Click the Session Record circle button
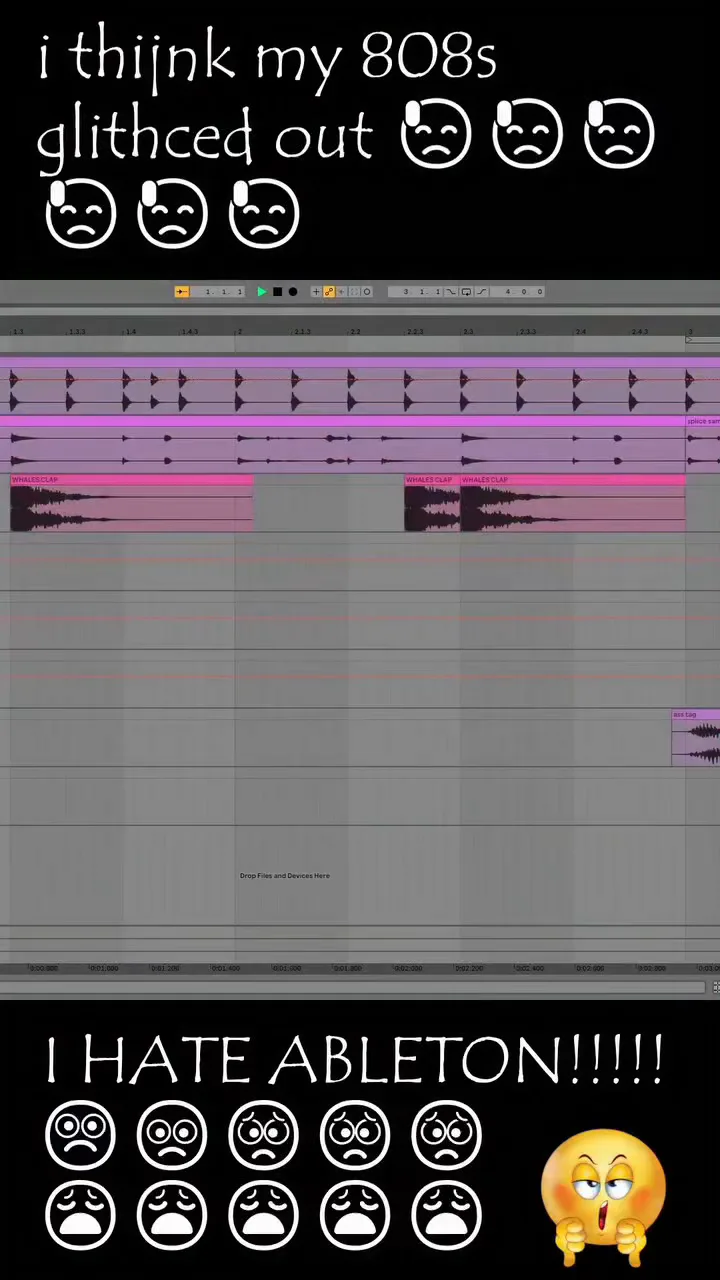 (x=366, y=292)
